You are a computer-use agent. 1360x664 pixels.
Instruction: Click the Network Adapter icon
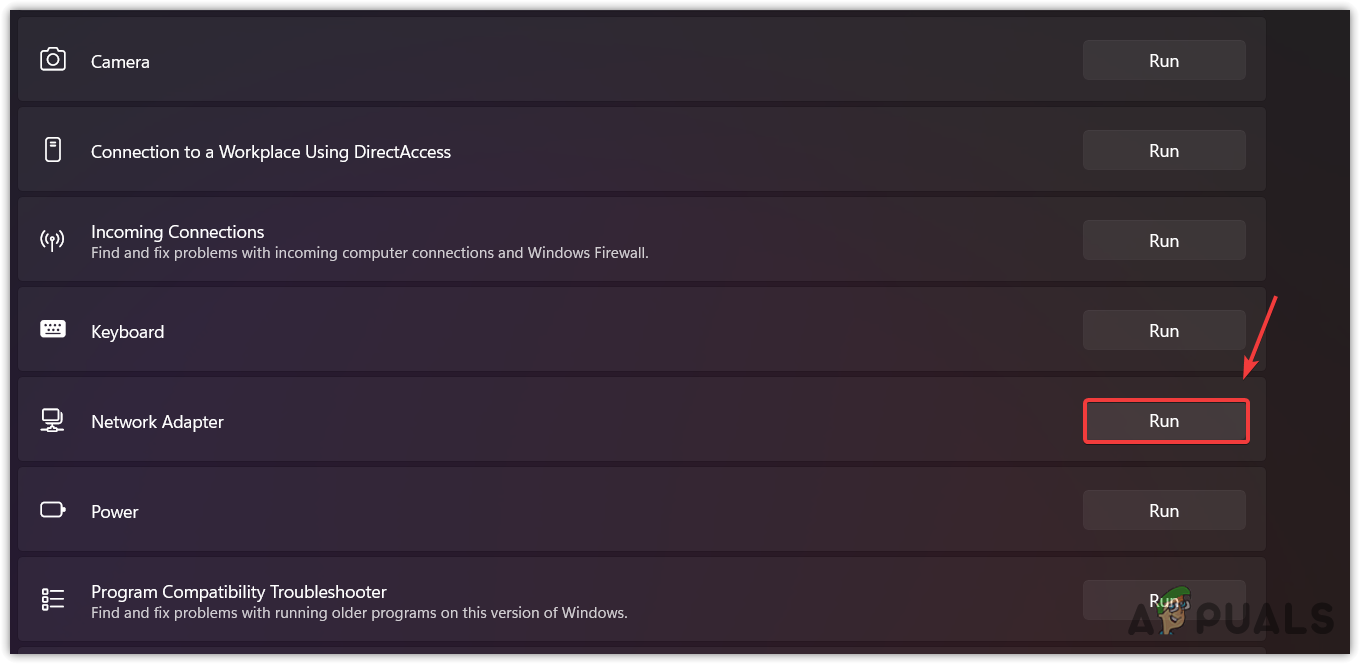point(52,421)
